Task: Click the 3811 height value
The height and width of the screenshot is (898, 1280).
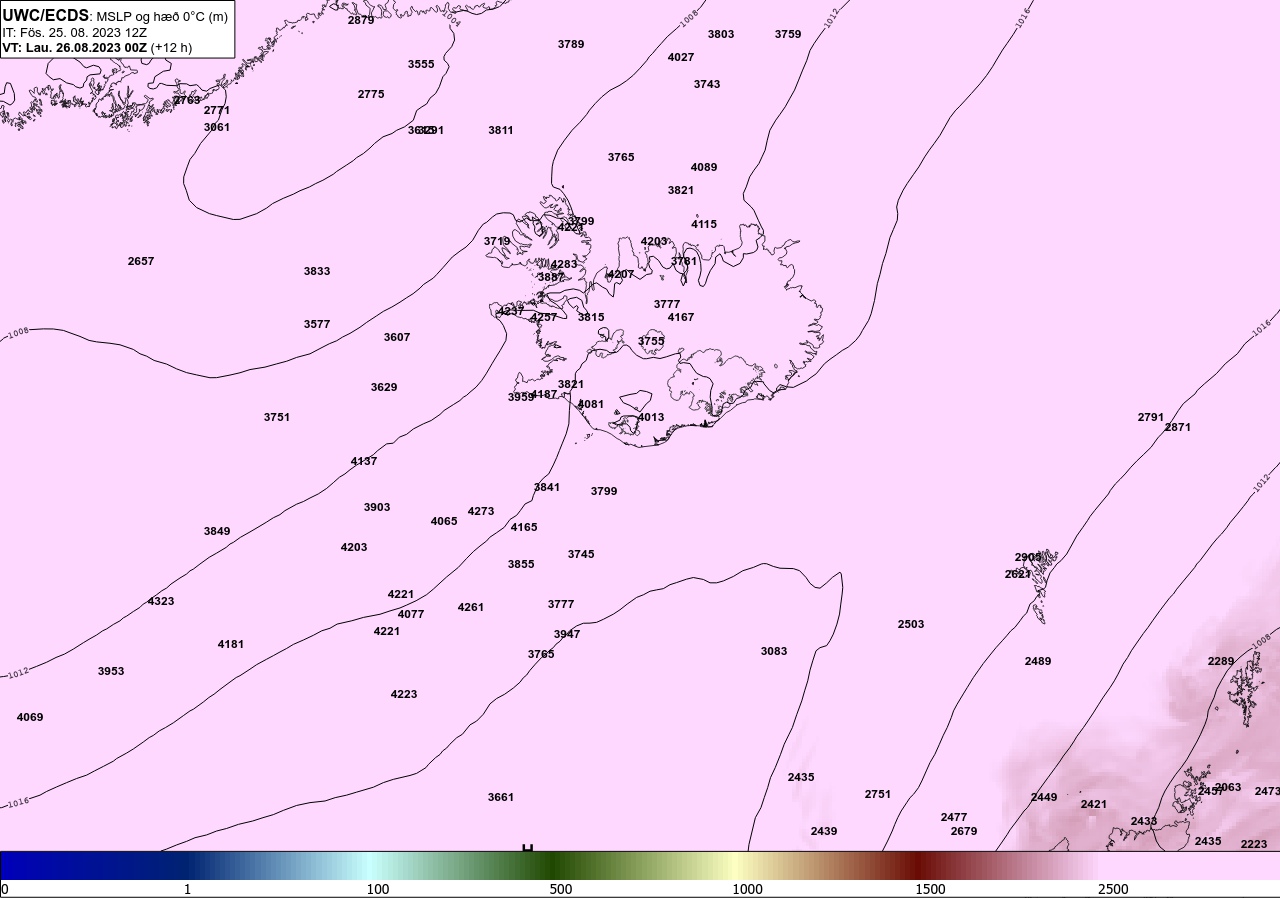Action: [x=501, y=130]
